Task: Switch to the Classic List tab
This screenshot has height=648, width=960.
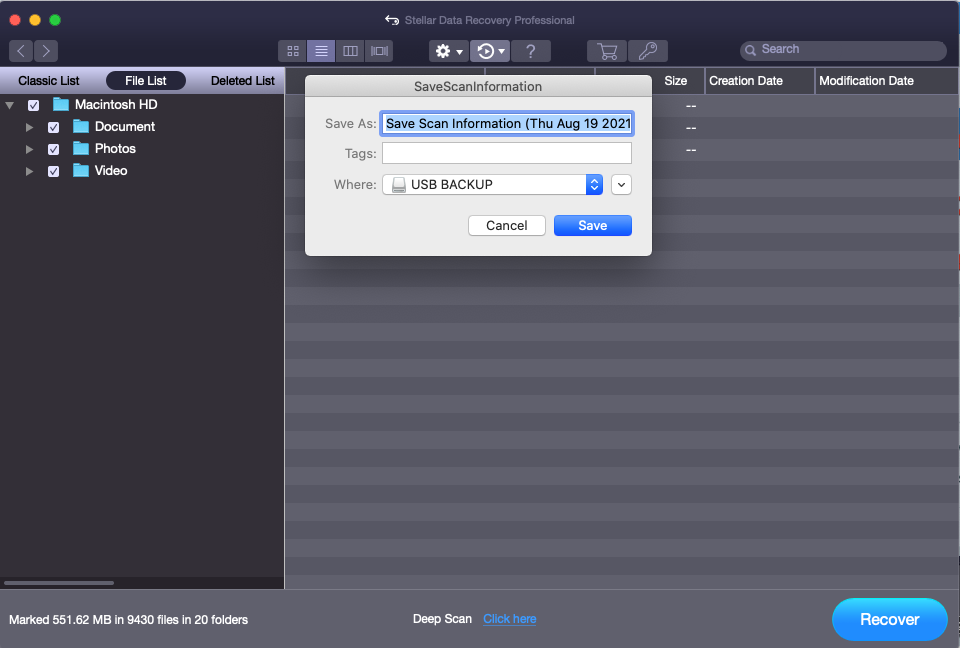Action: coord(49,81)
